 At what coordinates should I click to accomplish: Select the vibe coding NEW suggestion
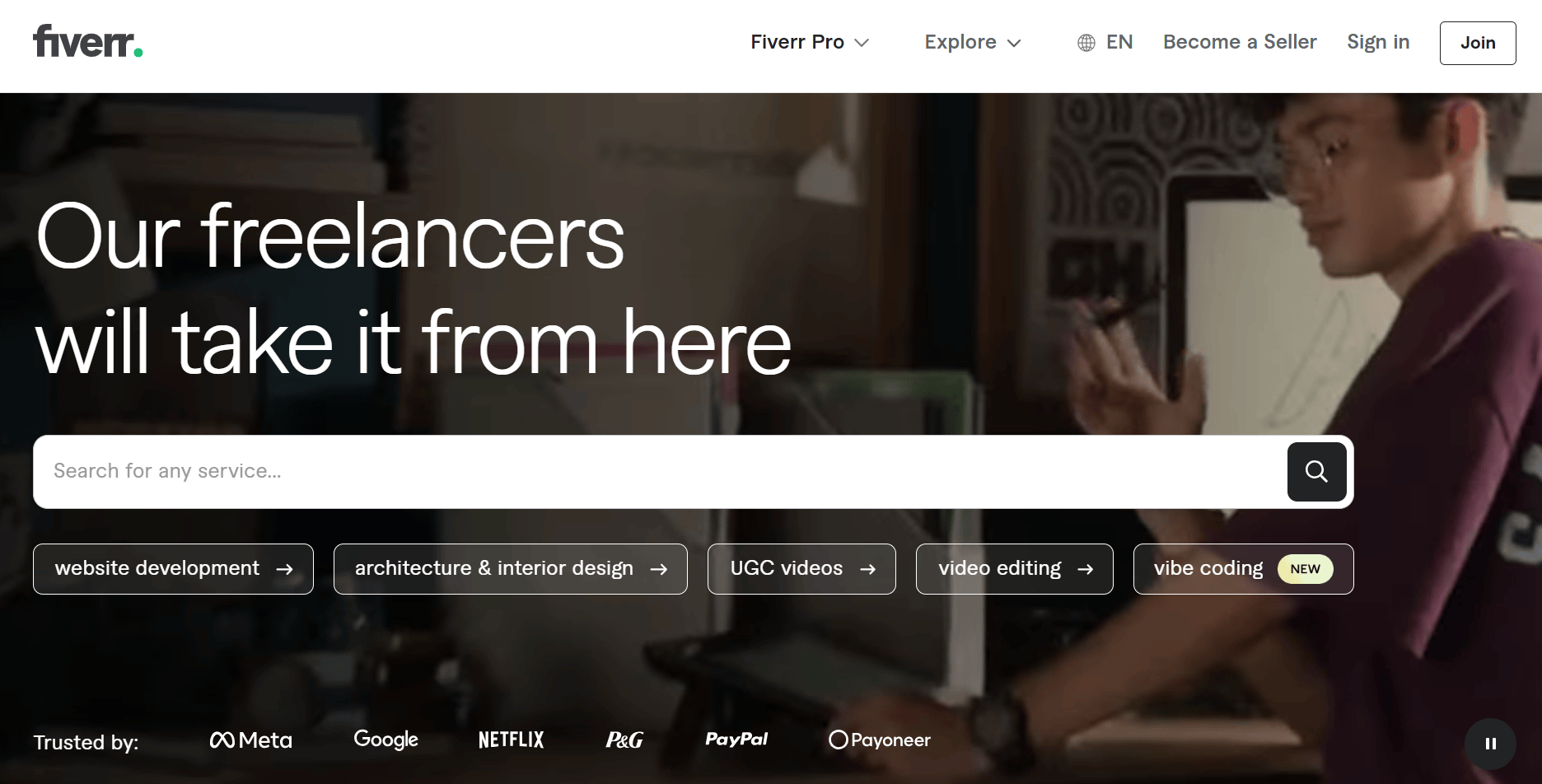pyautogui.click(x=1243, y=569)
